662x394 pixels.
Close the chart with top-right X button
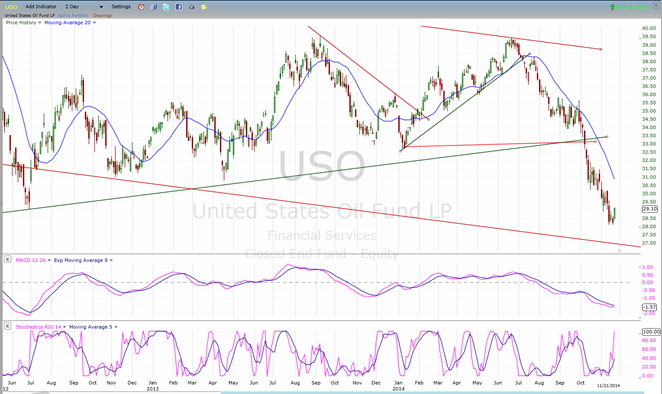pos(656,4)
